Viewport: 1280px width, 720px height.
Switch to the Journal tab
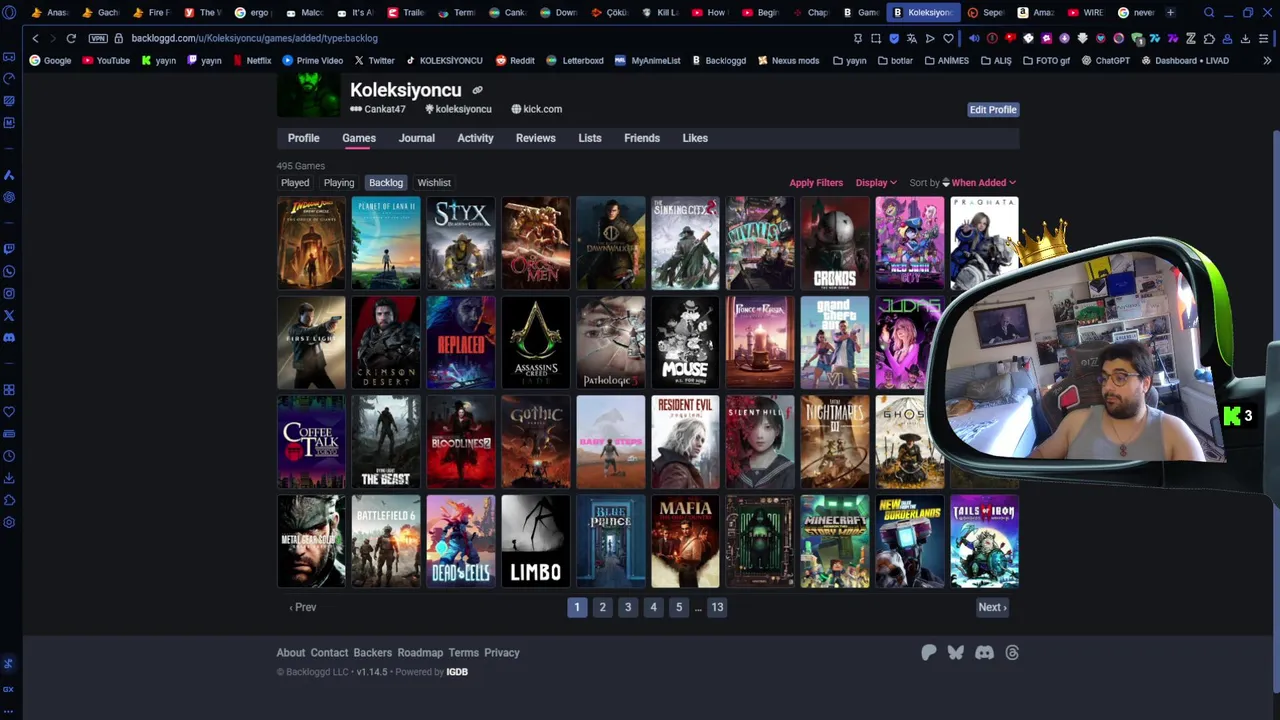(x=417, y=138)
